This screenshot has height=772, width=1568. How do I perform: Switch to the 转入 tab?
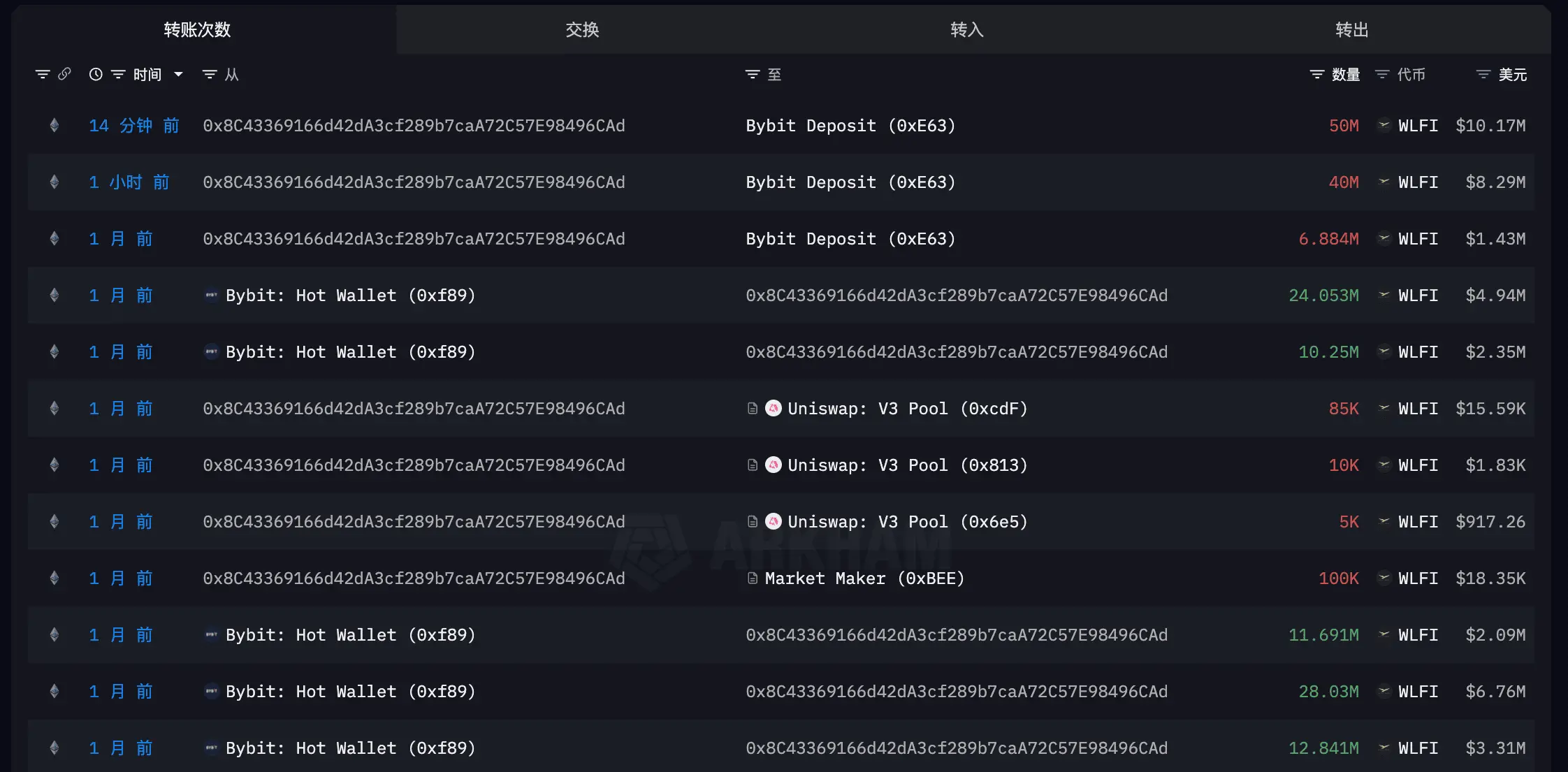click(x=967, y=29)
